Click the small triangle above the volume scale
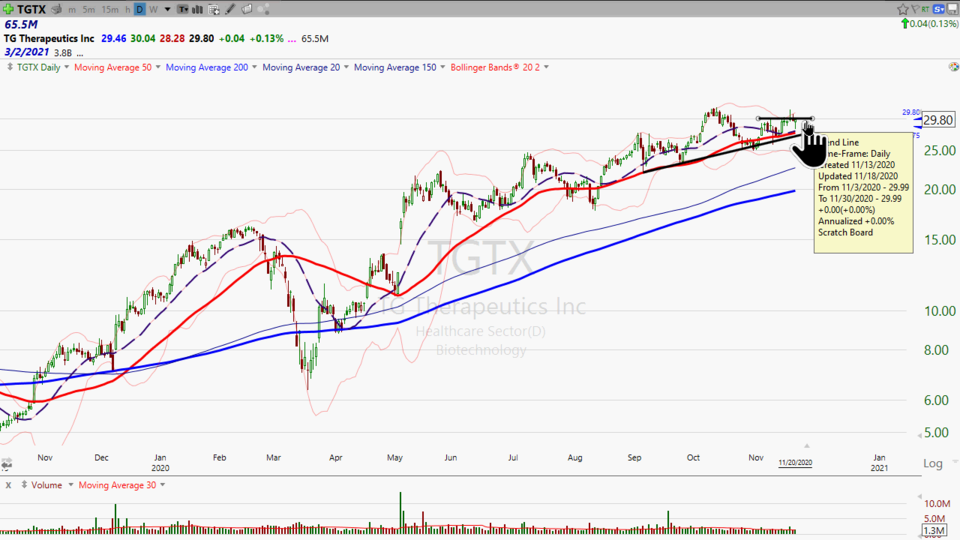This screenshot has width=960, height=540. [919, 497]
